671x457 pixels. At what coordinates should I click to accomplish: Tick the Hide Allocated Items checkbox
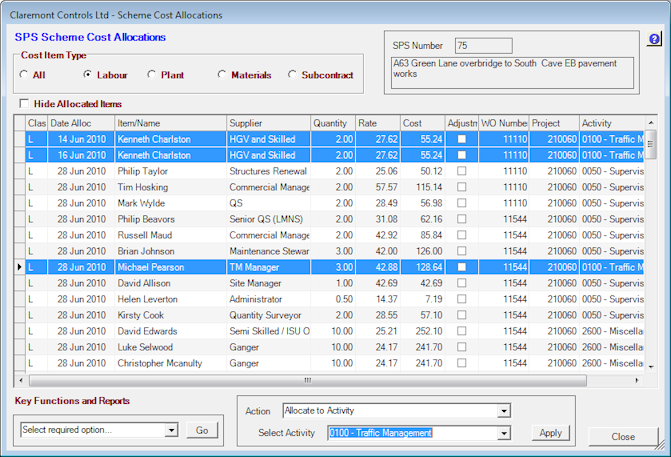(24, 104)
